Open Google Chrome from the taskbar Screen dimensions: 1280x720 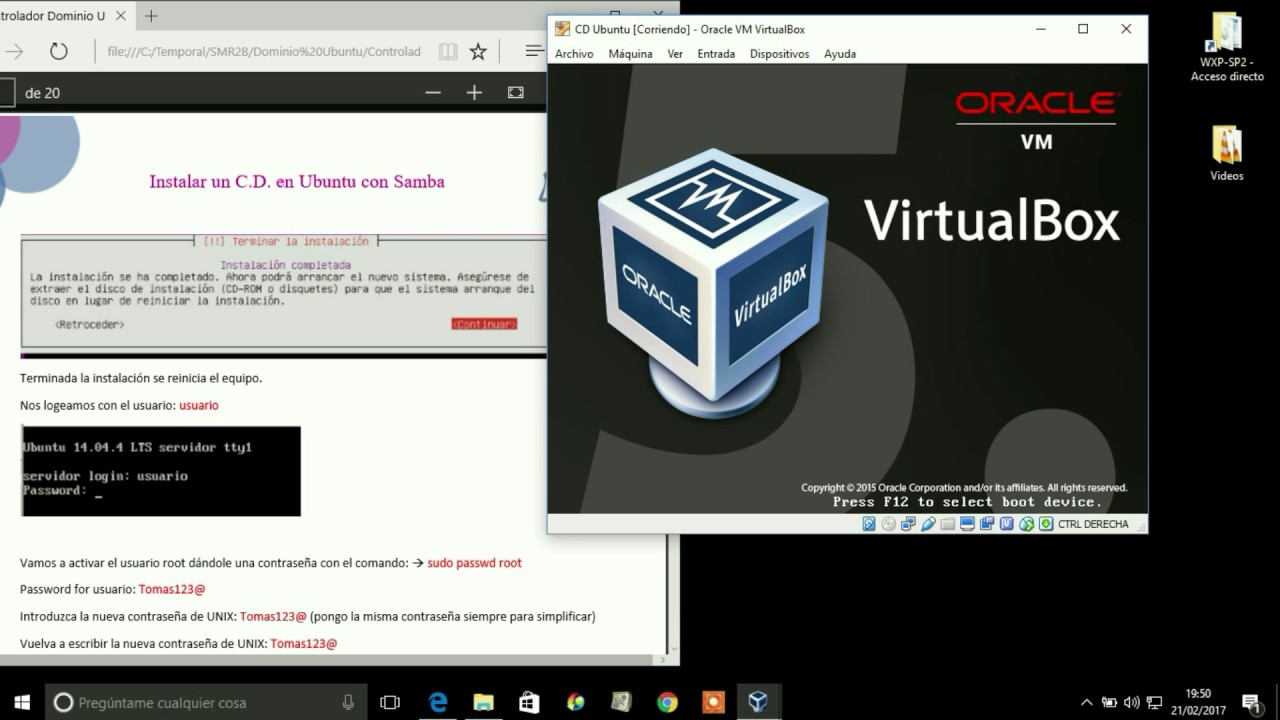(667, 702)
